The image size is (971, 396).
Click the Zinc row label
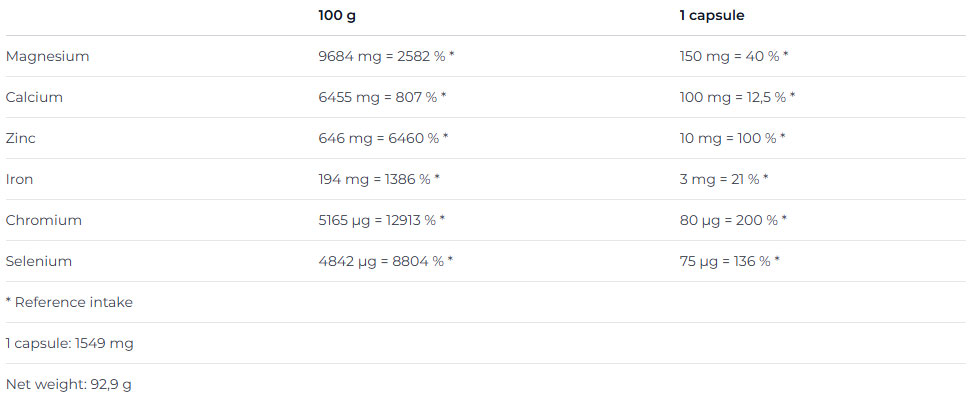(x=20, y=138)
